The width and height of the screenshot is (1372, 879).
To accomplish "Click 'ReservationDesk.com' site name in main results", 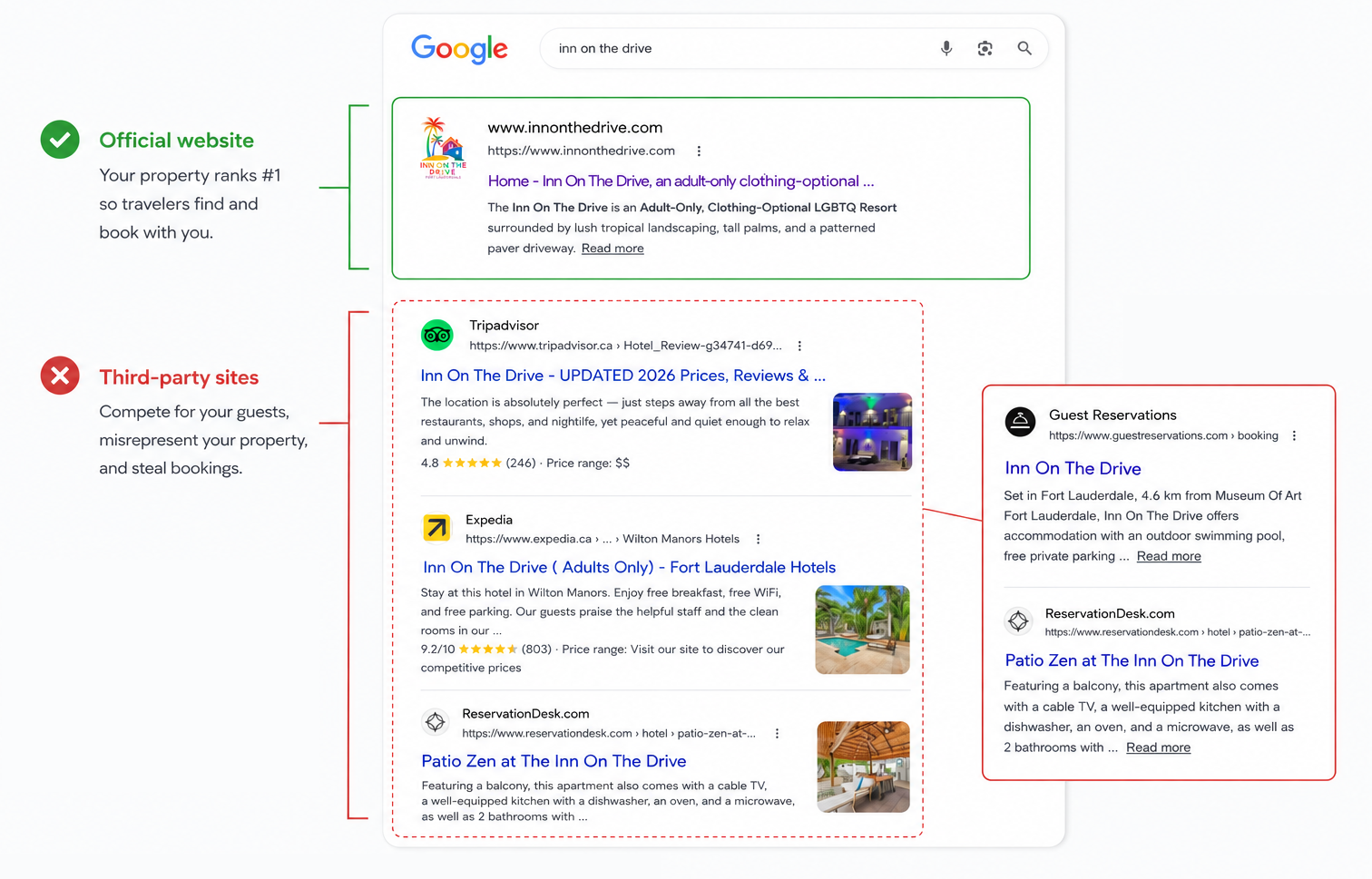I will [x=525, y=714].
